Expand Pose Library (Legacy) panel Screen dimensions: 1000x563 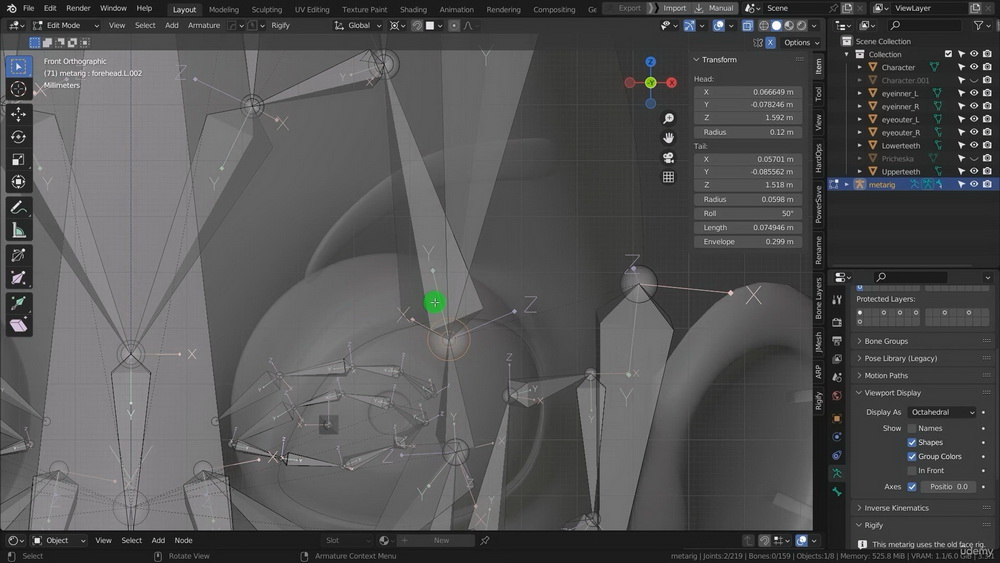901,358
